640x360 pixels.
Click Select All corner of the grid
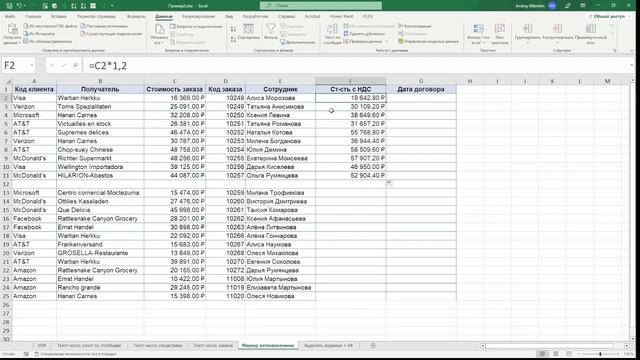point(7,81)
